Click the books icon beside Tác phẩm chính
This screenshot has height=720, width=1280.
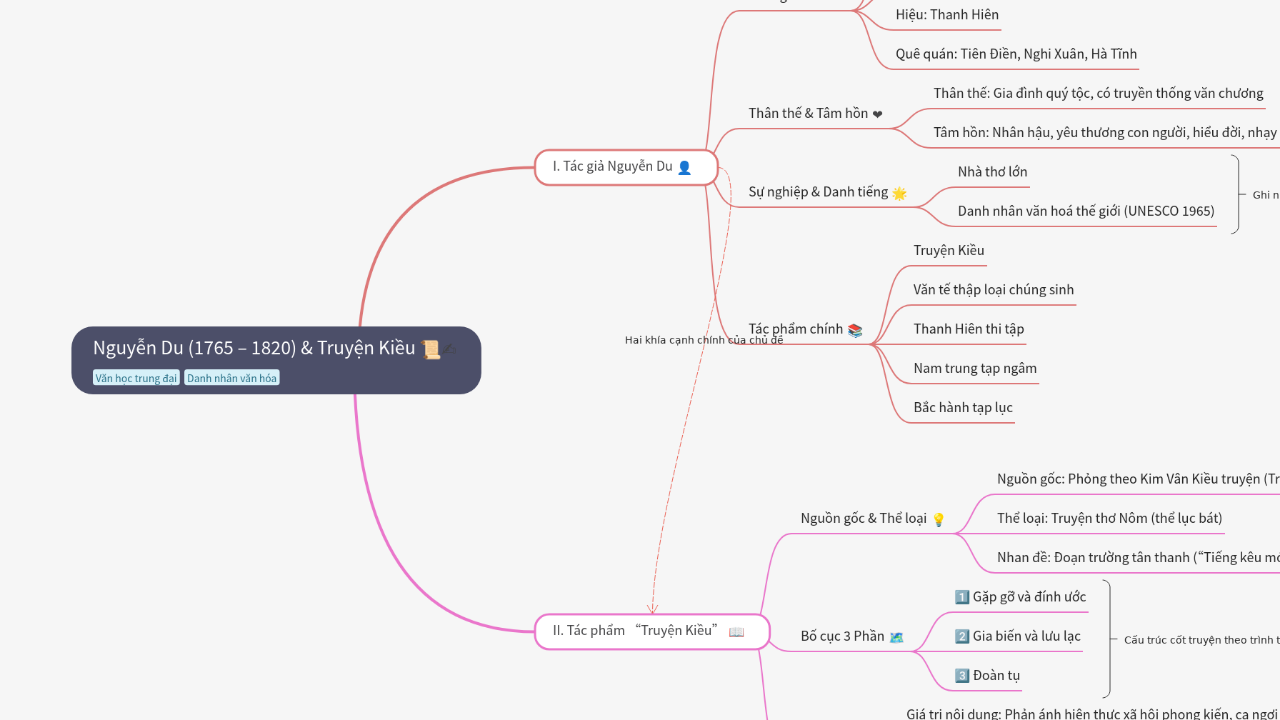(x=854, y=330)
